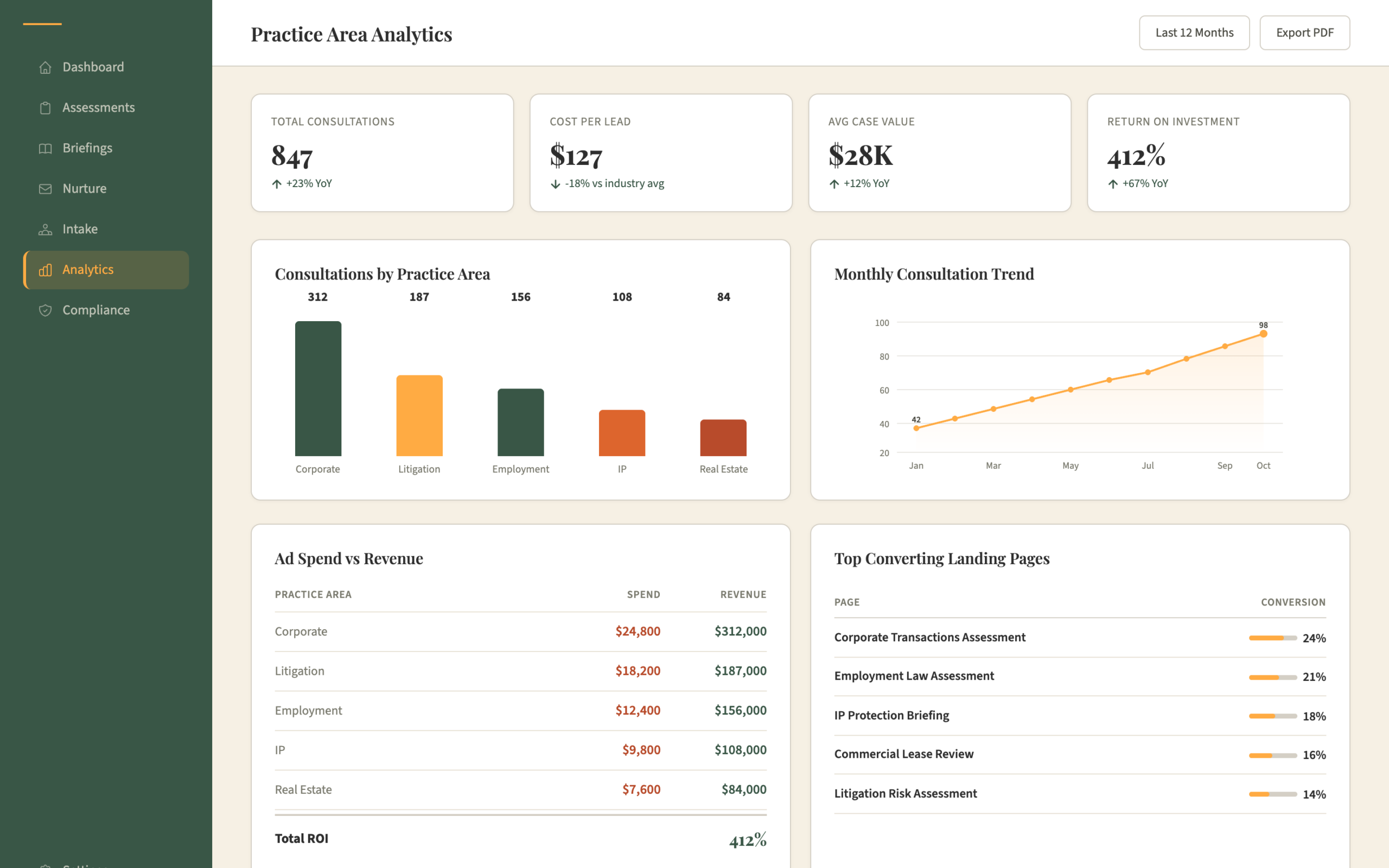Viewport: 1389px width, 868px height.
Task: Click the Corporate Transactions Assessment conversion bar
Action: pyautogui.click(x=1272, y=638)
